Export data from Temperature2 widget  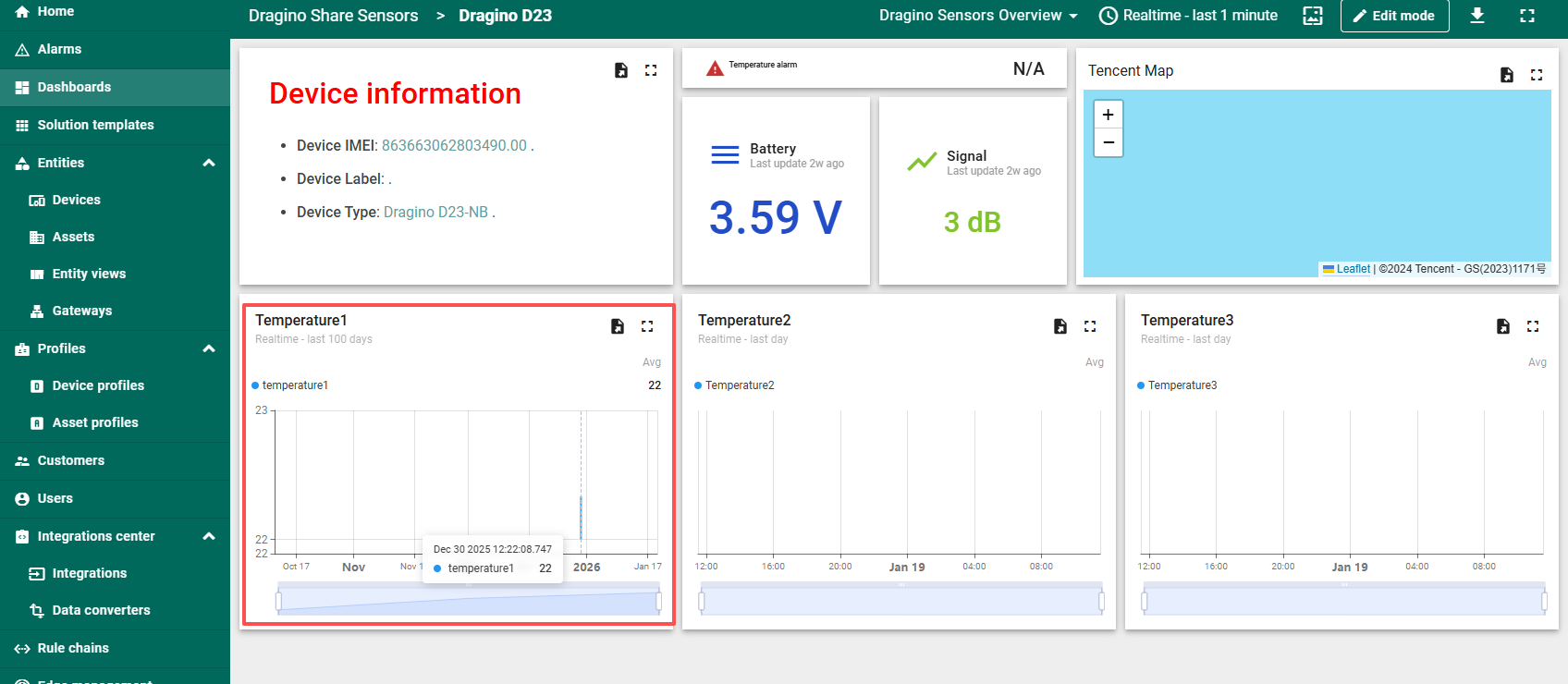click(1060, 326)
